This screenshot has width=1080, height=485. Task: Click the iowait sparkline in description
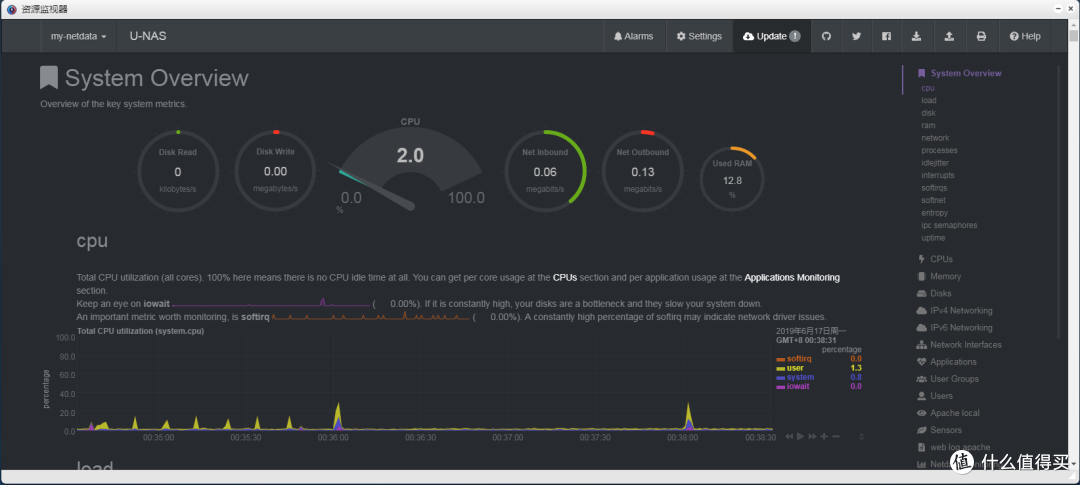[x=271, y=303]
